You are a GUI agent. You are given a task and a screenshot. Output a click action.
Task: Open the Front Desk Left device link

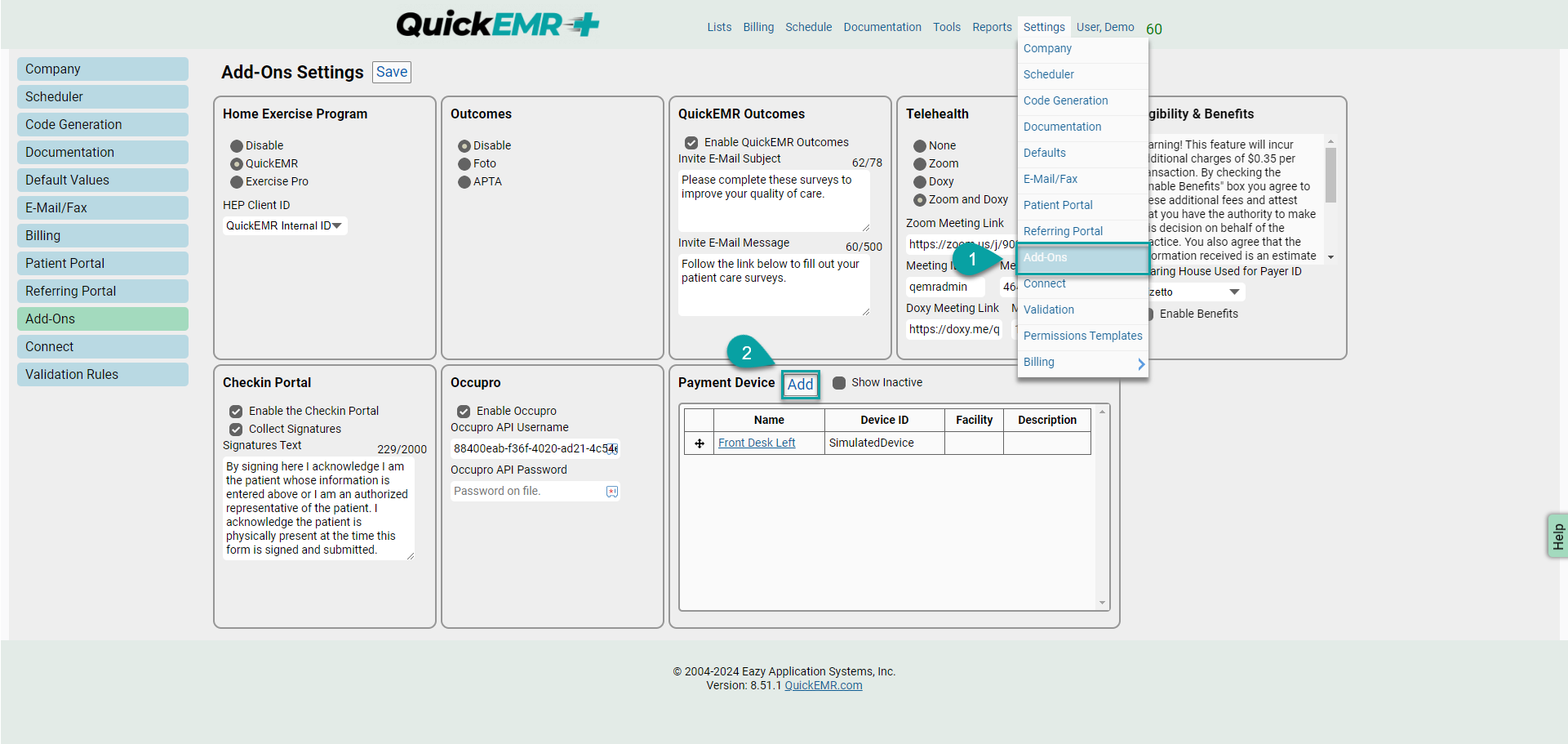(757, 443)
